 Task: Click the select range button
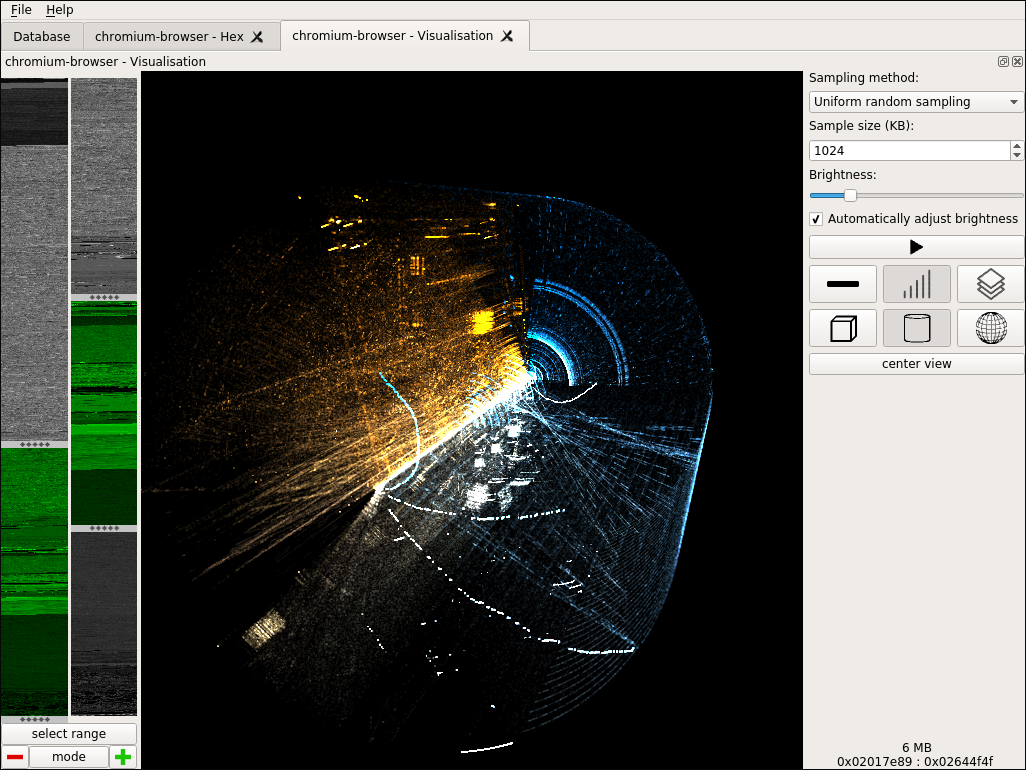tap(69, 734)
